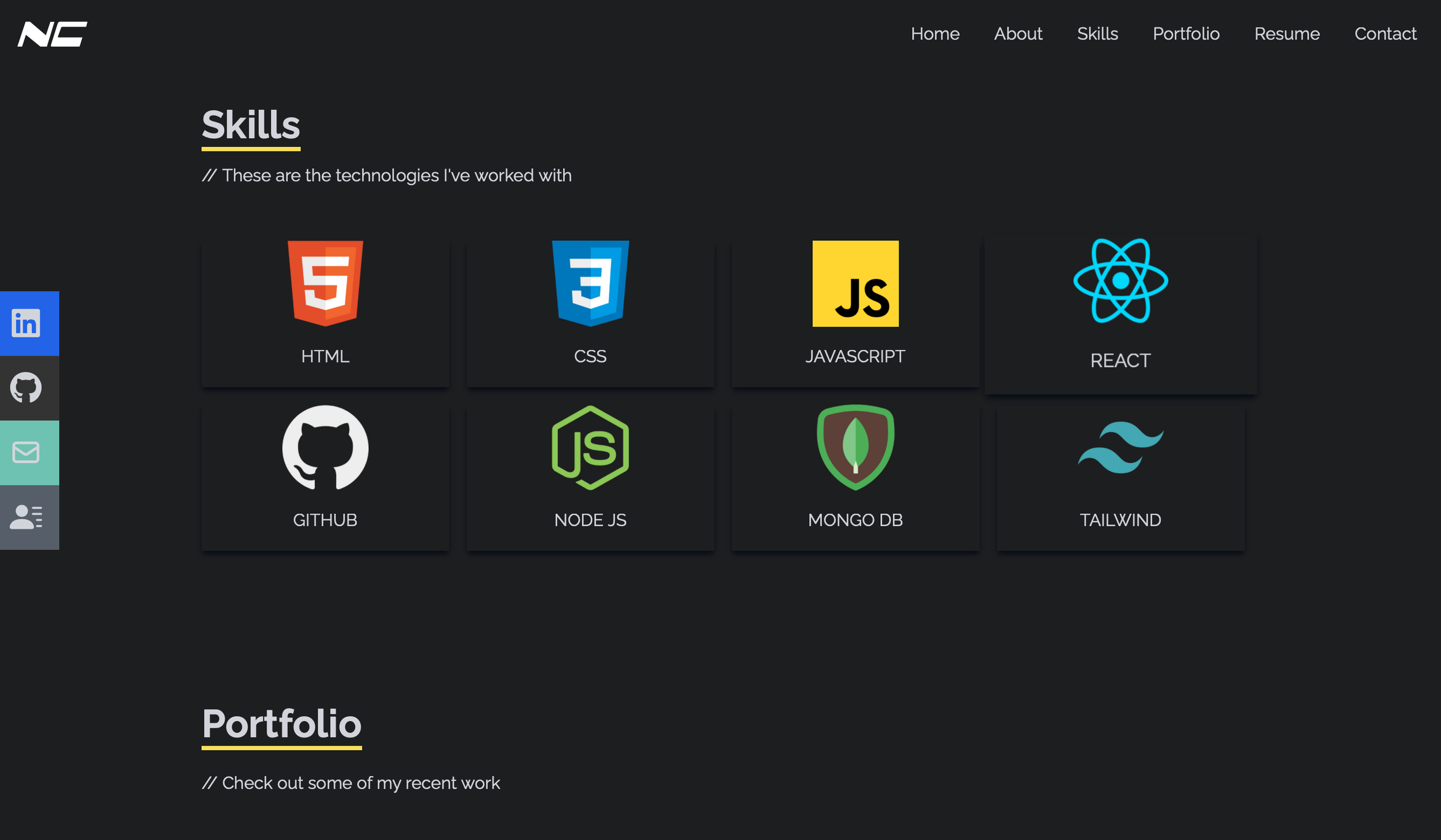Open Resume from the navbar
This screenshot has width=1441, height=840.
point(1287,34)
